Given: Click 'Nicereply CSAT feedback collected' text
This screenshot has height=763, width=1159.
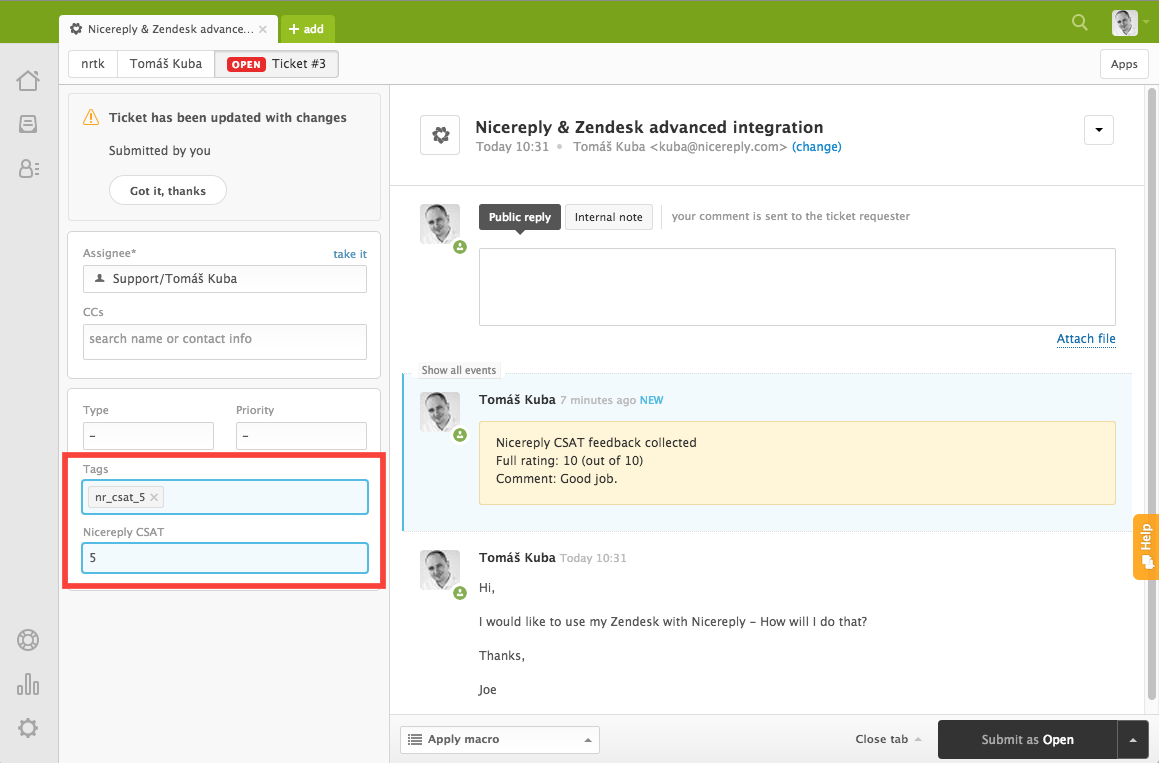Looking at the screenshot, I should tap(596, 442).
